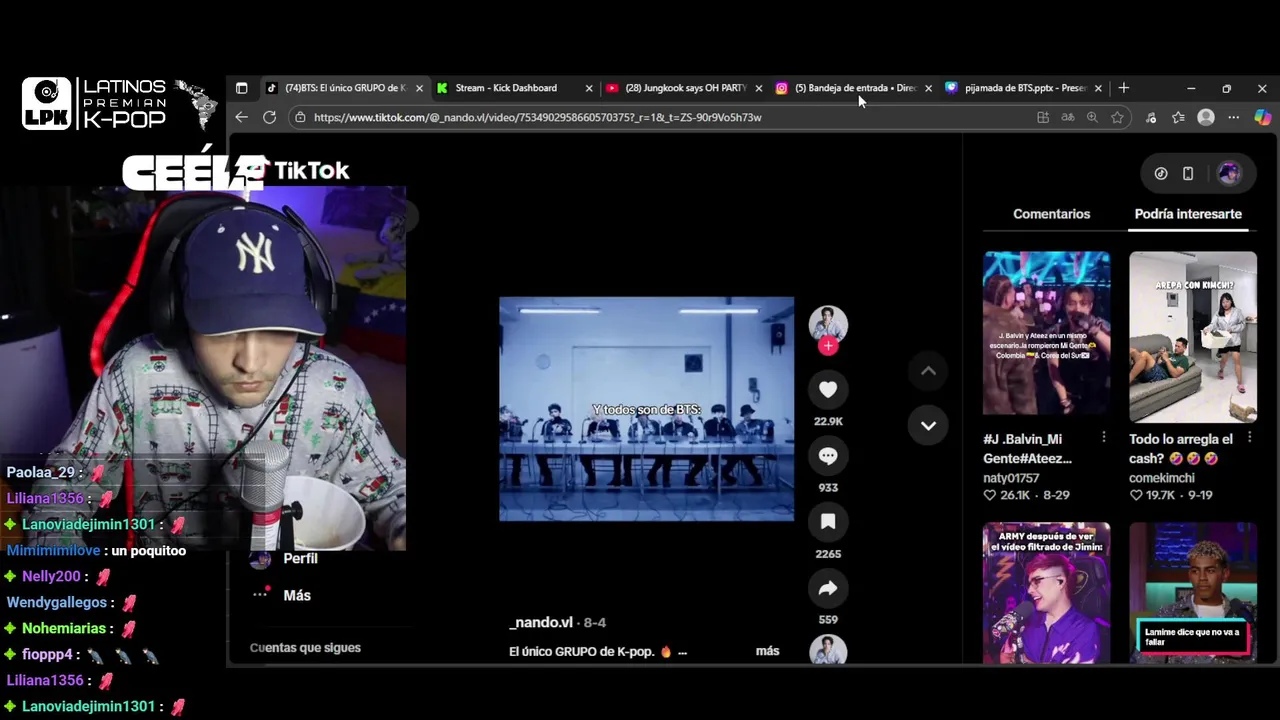Switch to Jungkook says OH PARTY tab
The image size is (1280, 720).
tap(686, 88)
